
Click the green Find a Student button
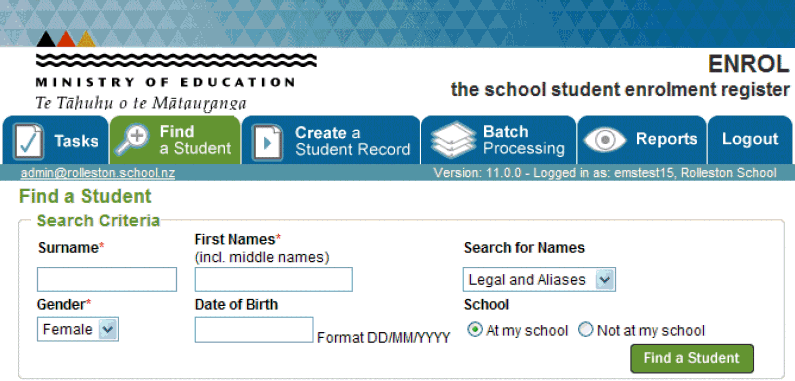[692, 358]
